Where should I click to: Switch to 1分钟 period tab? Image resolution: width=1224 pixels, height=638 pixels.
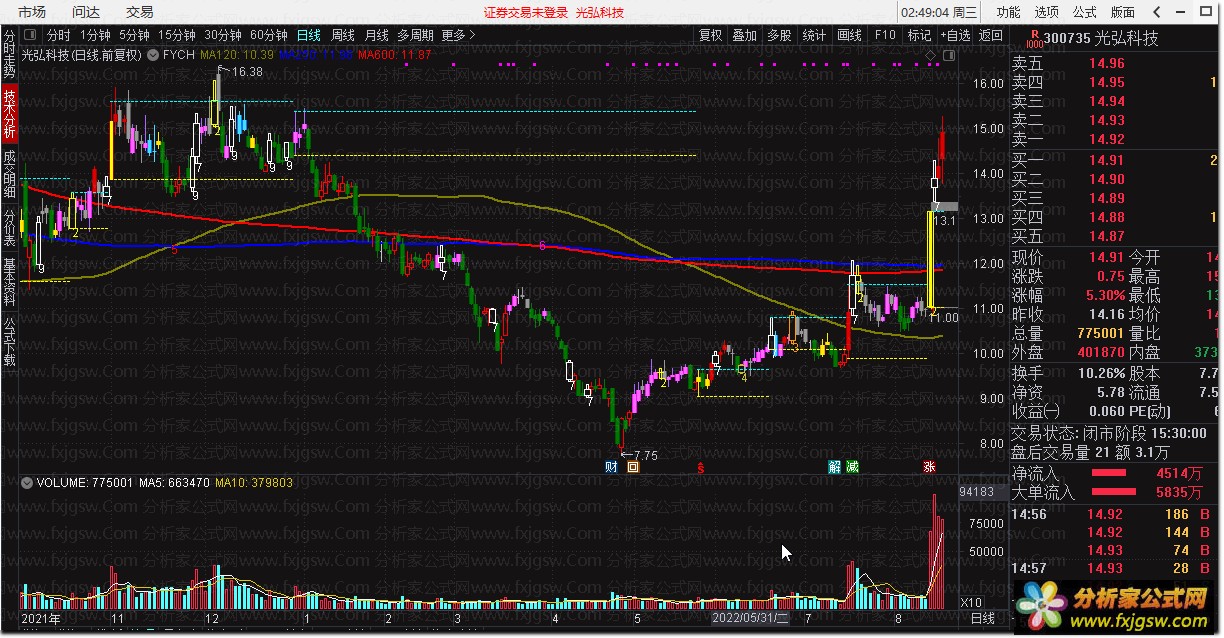coord(95,35)
